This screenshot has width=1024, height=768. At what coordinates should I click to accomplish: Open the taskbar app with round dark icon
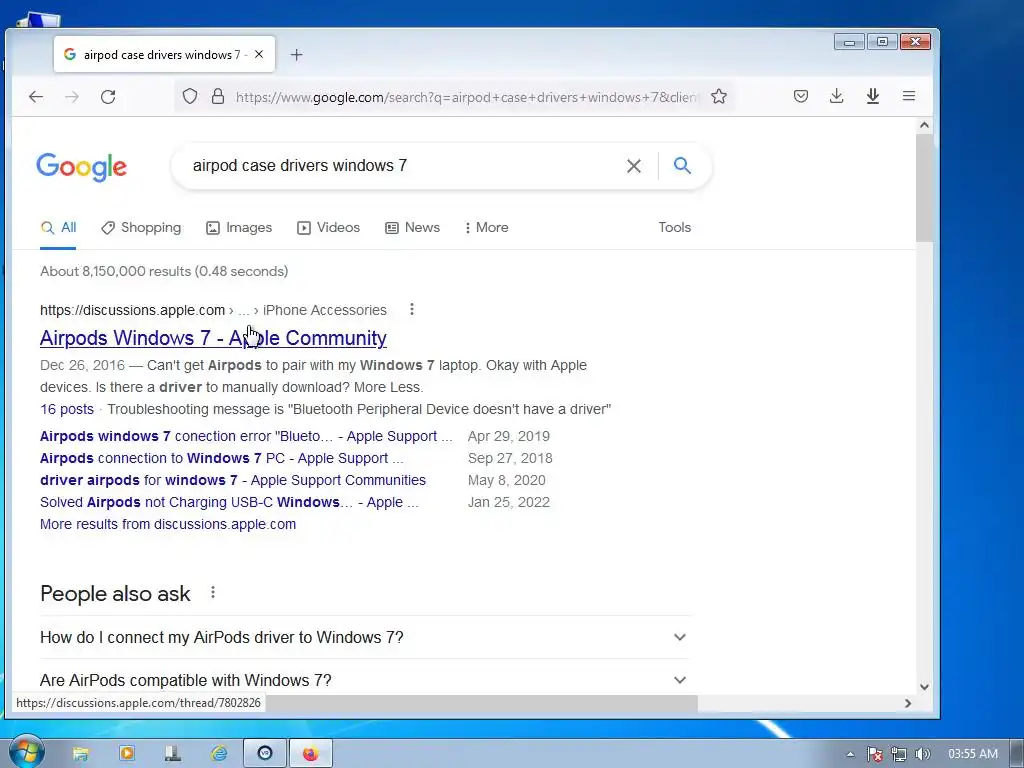pos(264,754)
